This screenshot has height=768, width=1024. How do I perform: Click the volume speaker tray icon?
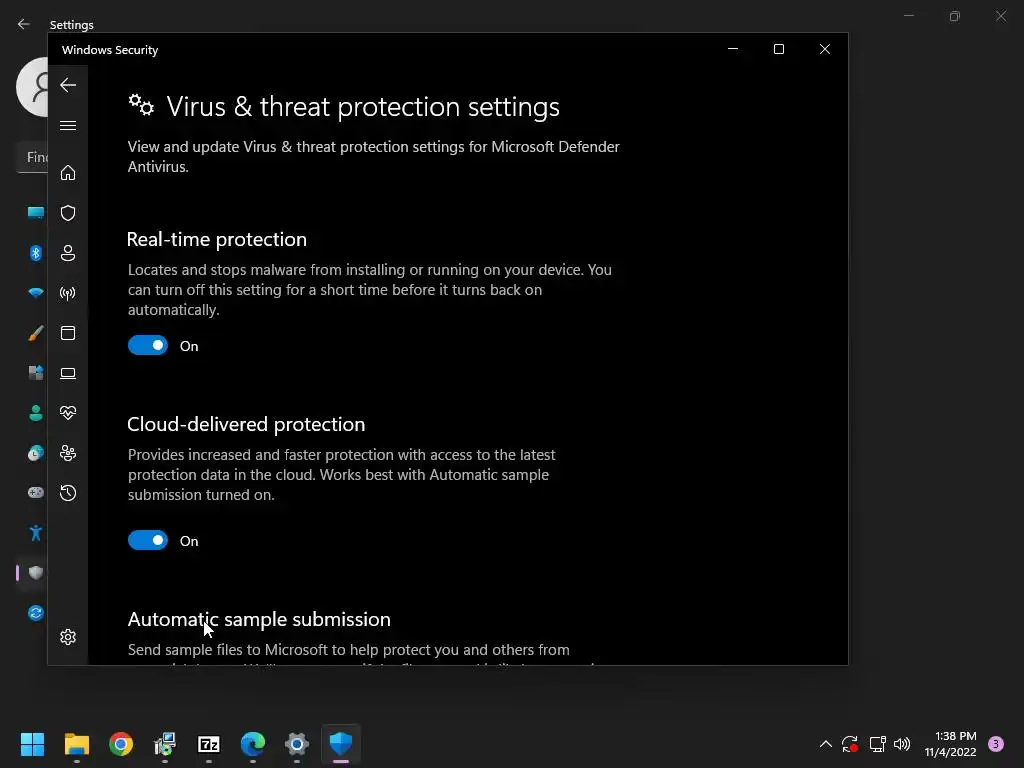(902, 744)
